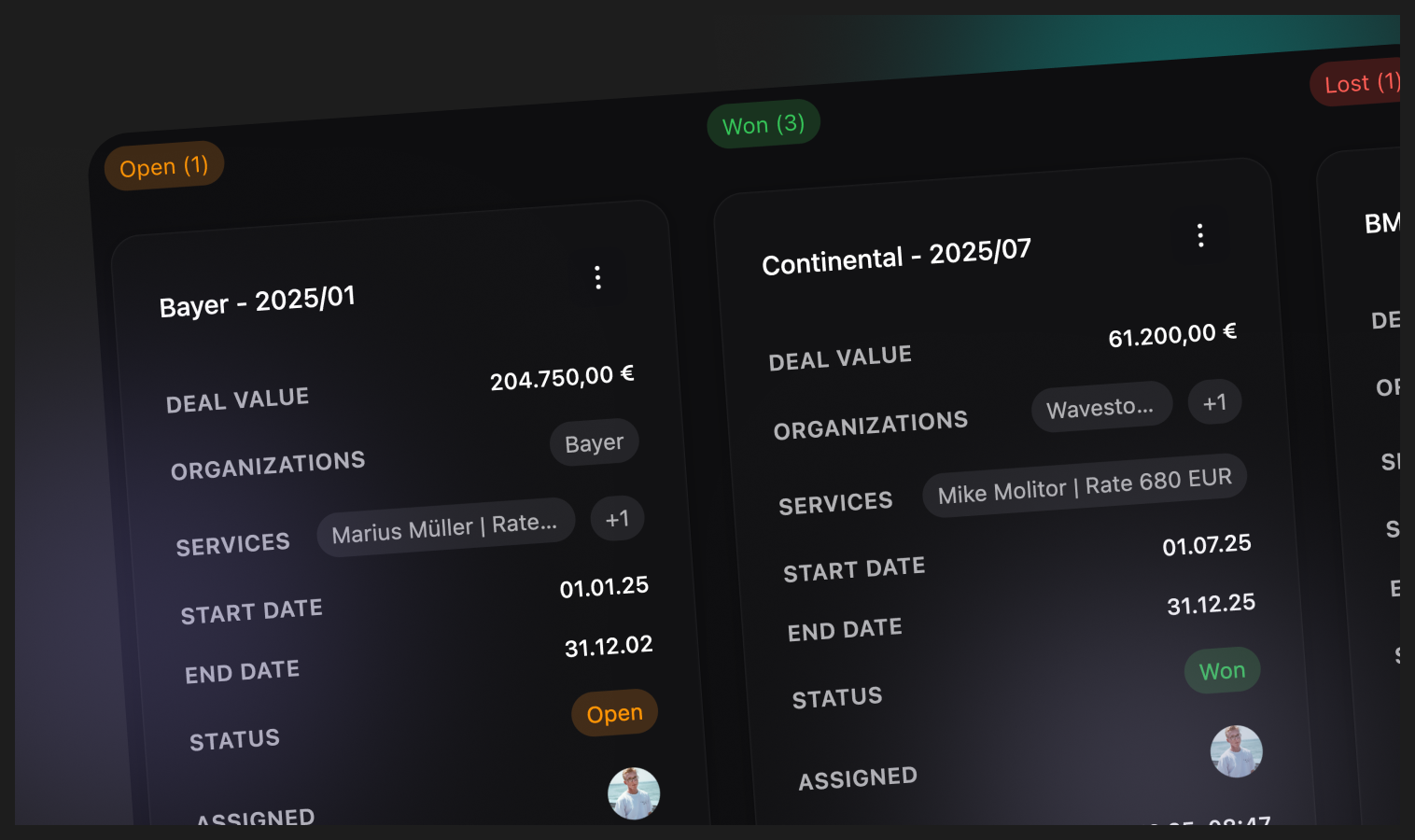Expand the +1 organizations on Continental card
Image resolution: width=1415 pixels, height=840 pixels.
1214,402
